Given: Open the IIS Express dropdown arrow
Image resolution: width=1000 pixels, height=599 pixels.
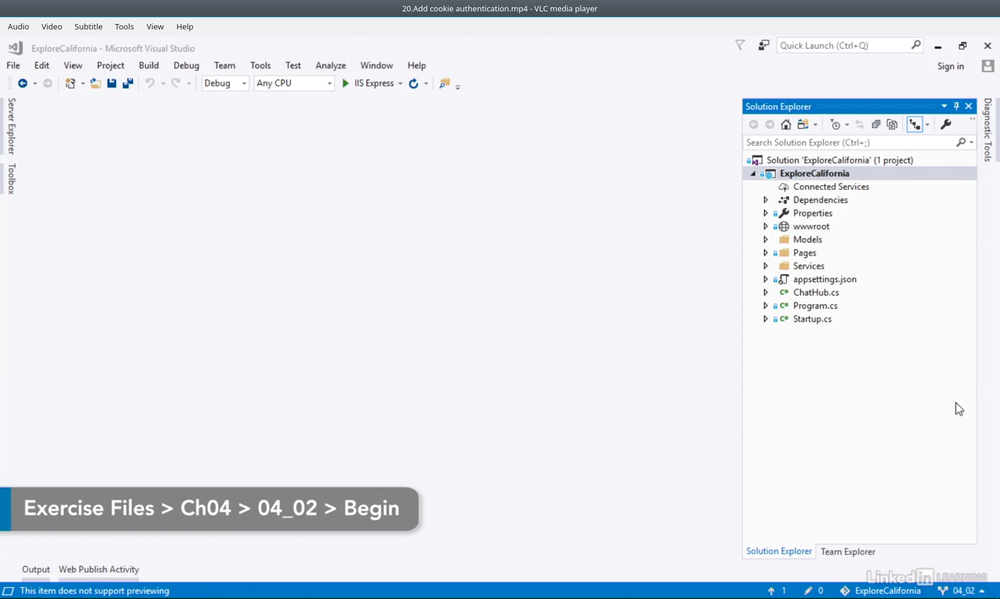Looking at the screenshot, I should [x=401, y=84].
